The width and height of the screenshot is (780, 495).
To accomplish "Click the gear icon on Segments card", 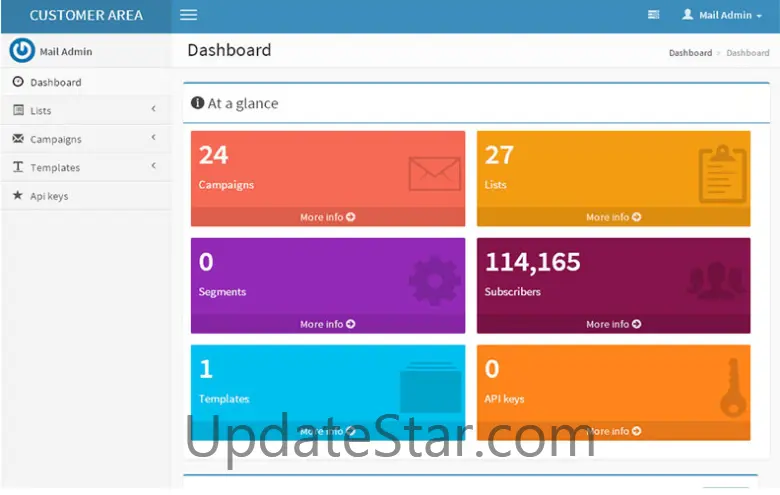I will point(434,281).
